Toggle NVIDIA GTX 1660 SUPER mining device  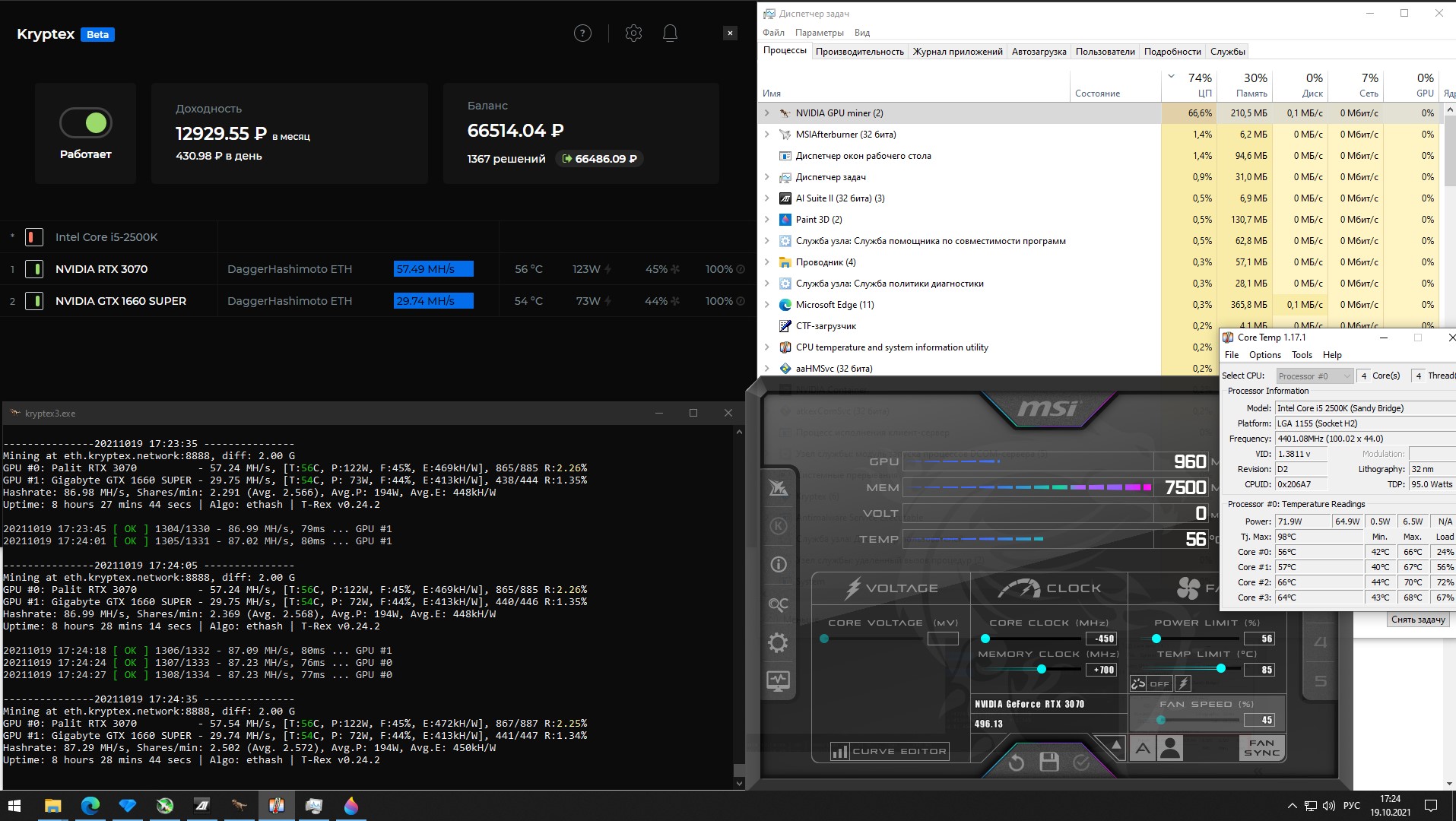click(x=33, y=301)
